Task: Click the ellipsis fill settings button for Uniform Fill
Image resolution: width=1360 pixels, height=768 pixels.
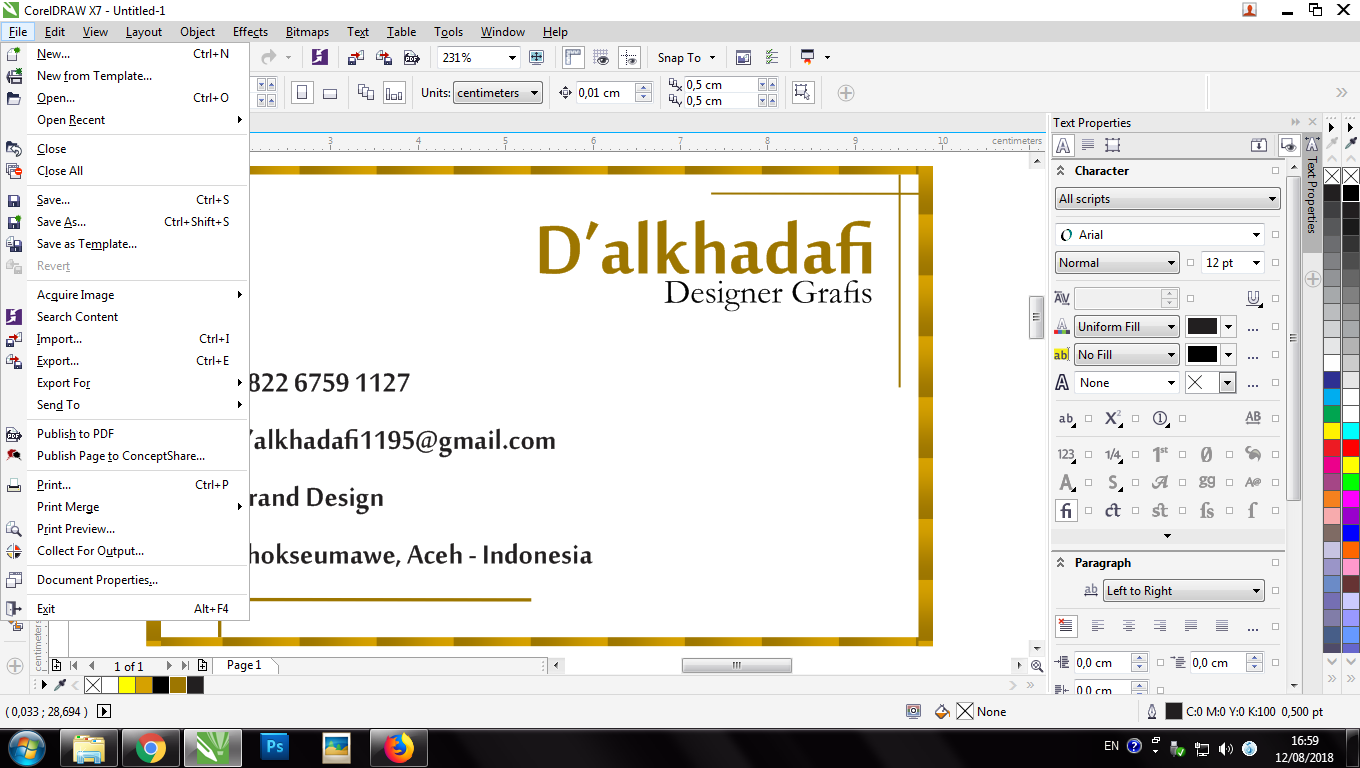Action: pyautogui.click(x=1252, y=327)
